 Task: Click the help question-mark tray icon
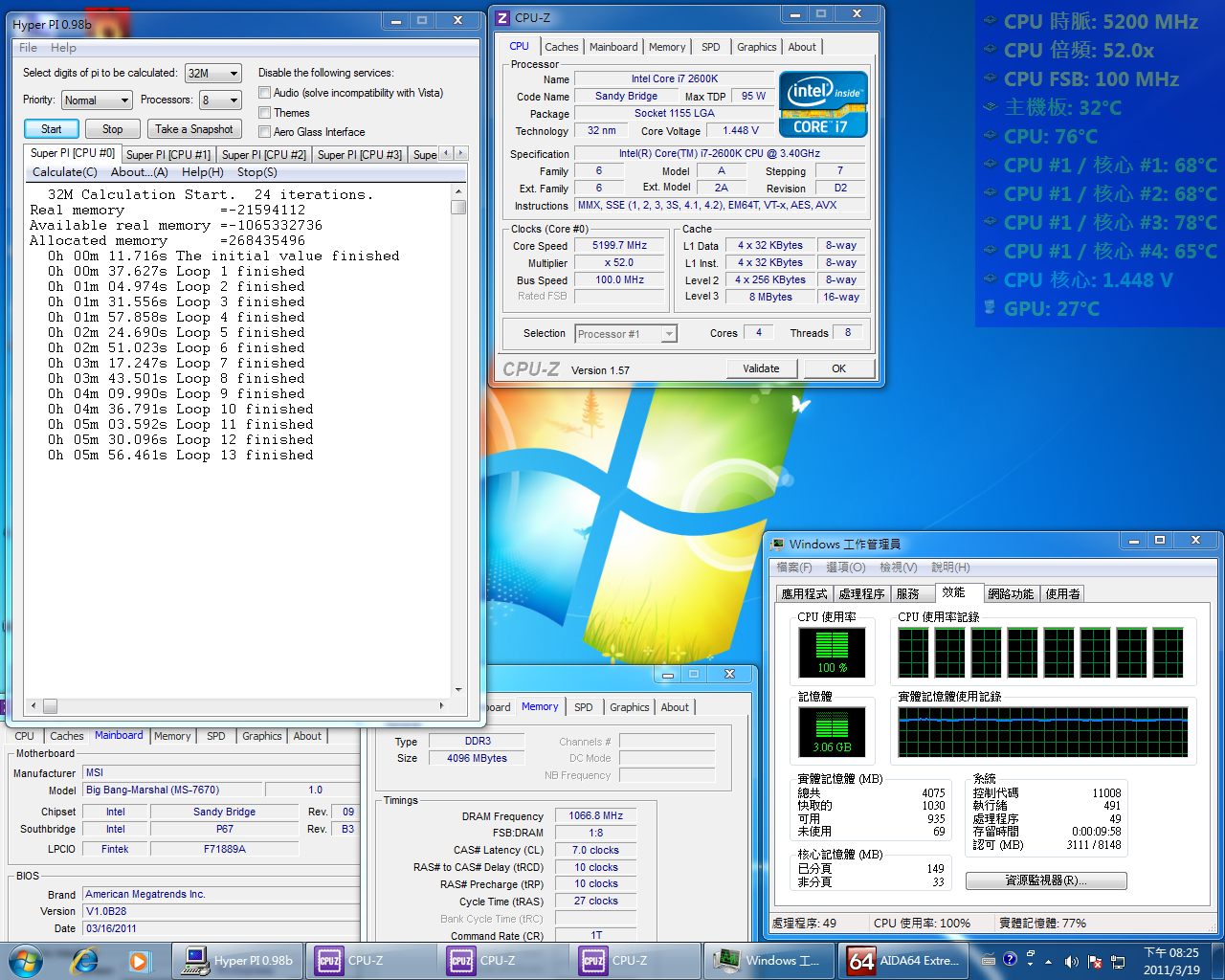point(1010,959)
